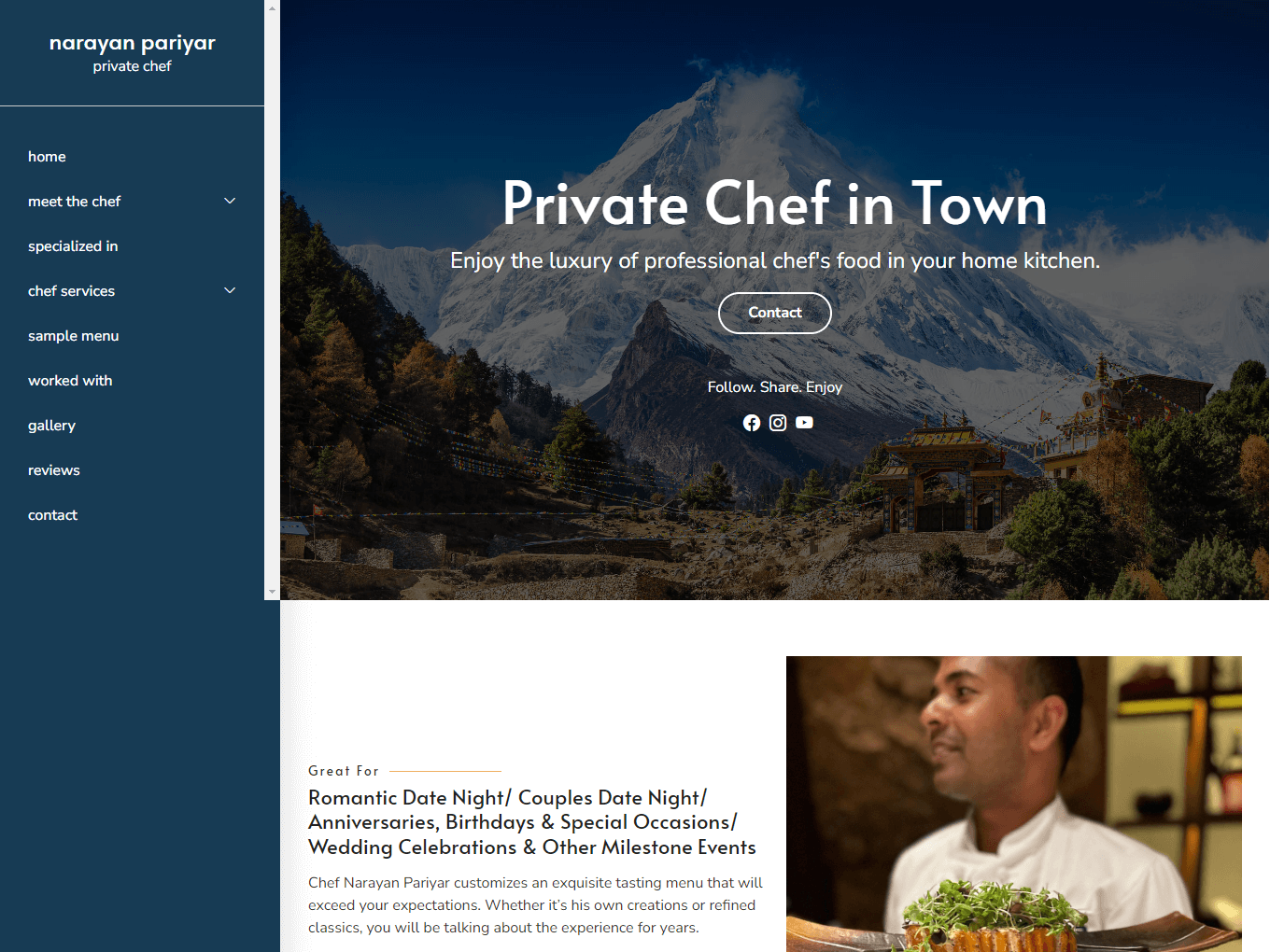Viewport: 1270px width, 952px height.
Task: Open the meet the chef menu item
Action: pos(75,202)
